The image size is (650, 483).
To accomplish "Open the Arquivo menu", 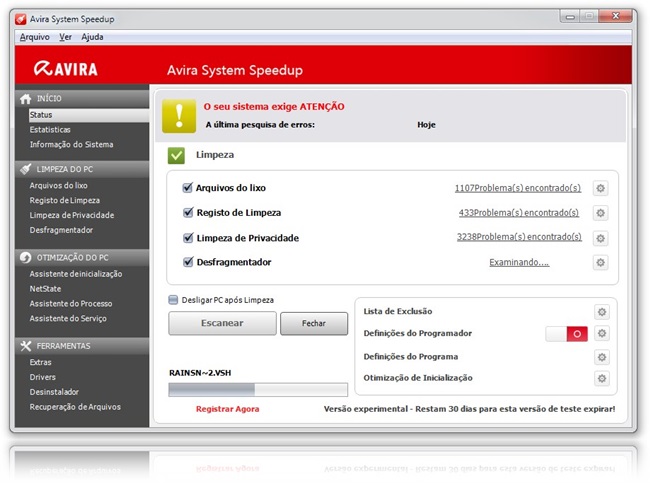I will point(34,37).
